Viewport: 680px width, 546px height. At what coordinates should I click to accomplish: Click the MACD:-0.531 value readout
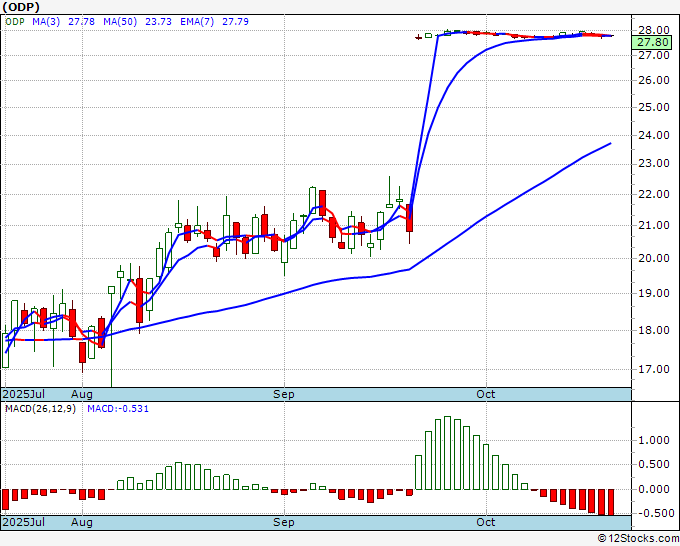tap(118, 409)
